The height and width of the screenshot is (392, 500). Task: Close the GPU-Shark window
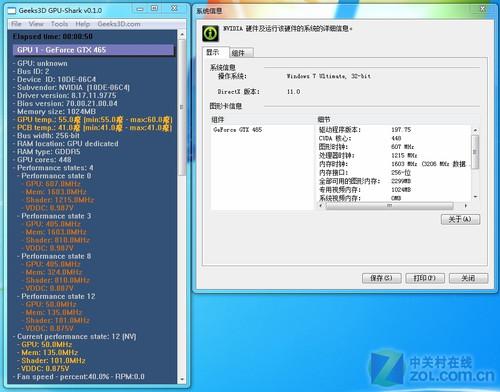click(x=174, y=8)
